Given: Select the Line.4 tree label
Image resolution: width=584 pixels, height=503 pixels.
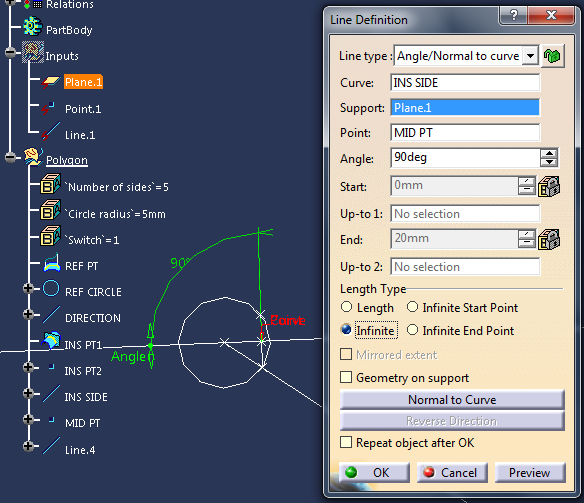Looking at the screenshot, I should pyautogui.click(x=80, y=450).
